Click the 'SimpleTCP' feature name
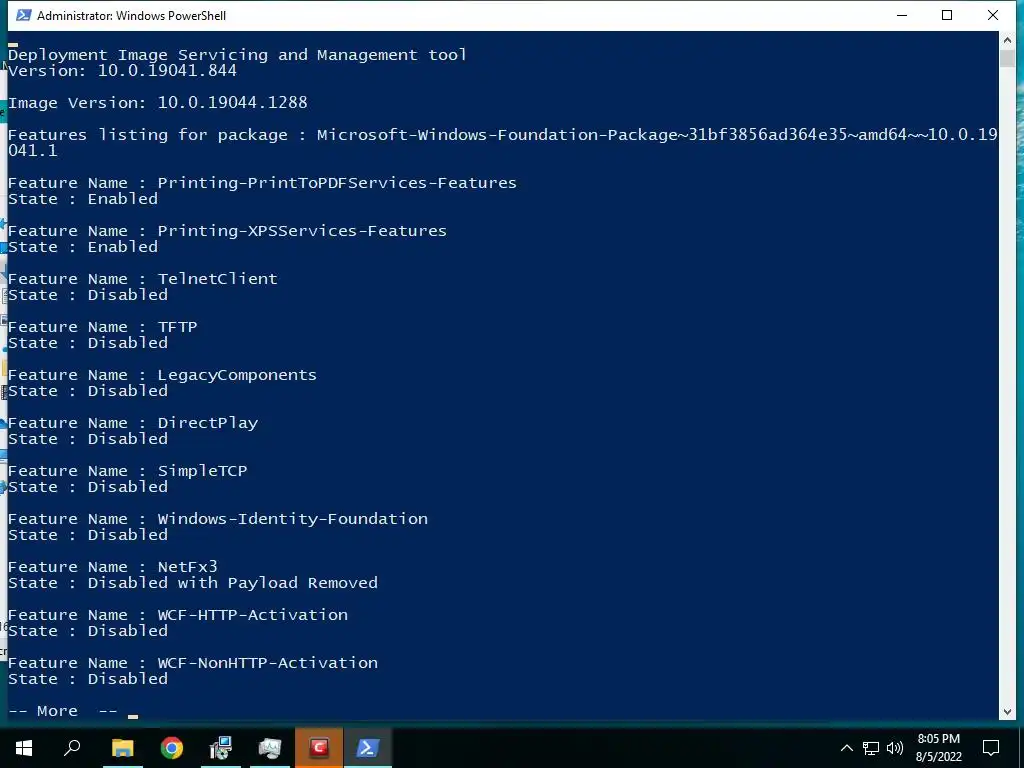The width and height of the screenshot is (1024, 768). 202,471
